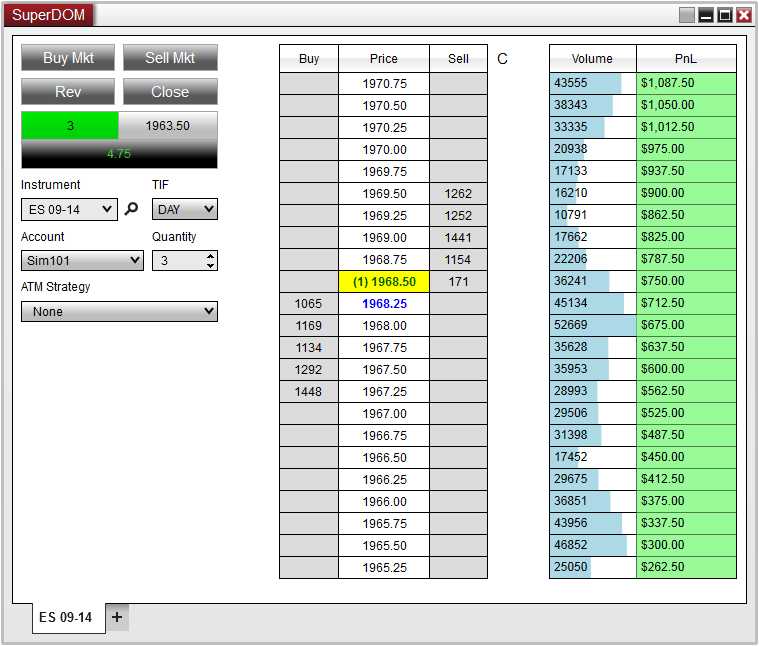Expand the ATM Strategy dropdown
This screenshot has width=759, height=646.
click(x=119, y=311)
